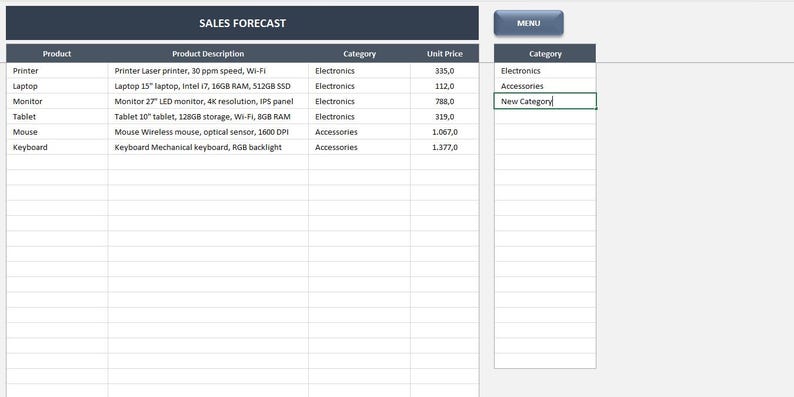Viewport: 794px width, 397px height.
Task: Select the unit price 1.377,0
Action: click(445, 147)
